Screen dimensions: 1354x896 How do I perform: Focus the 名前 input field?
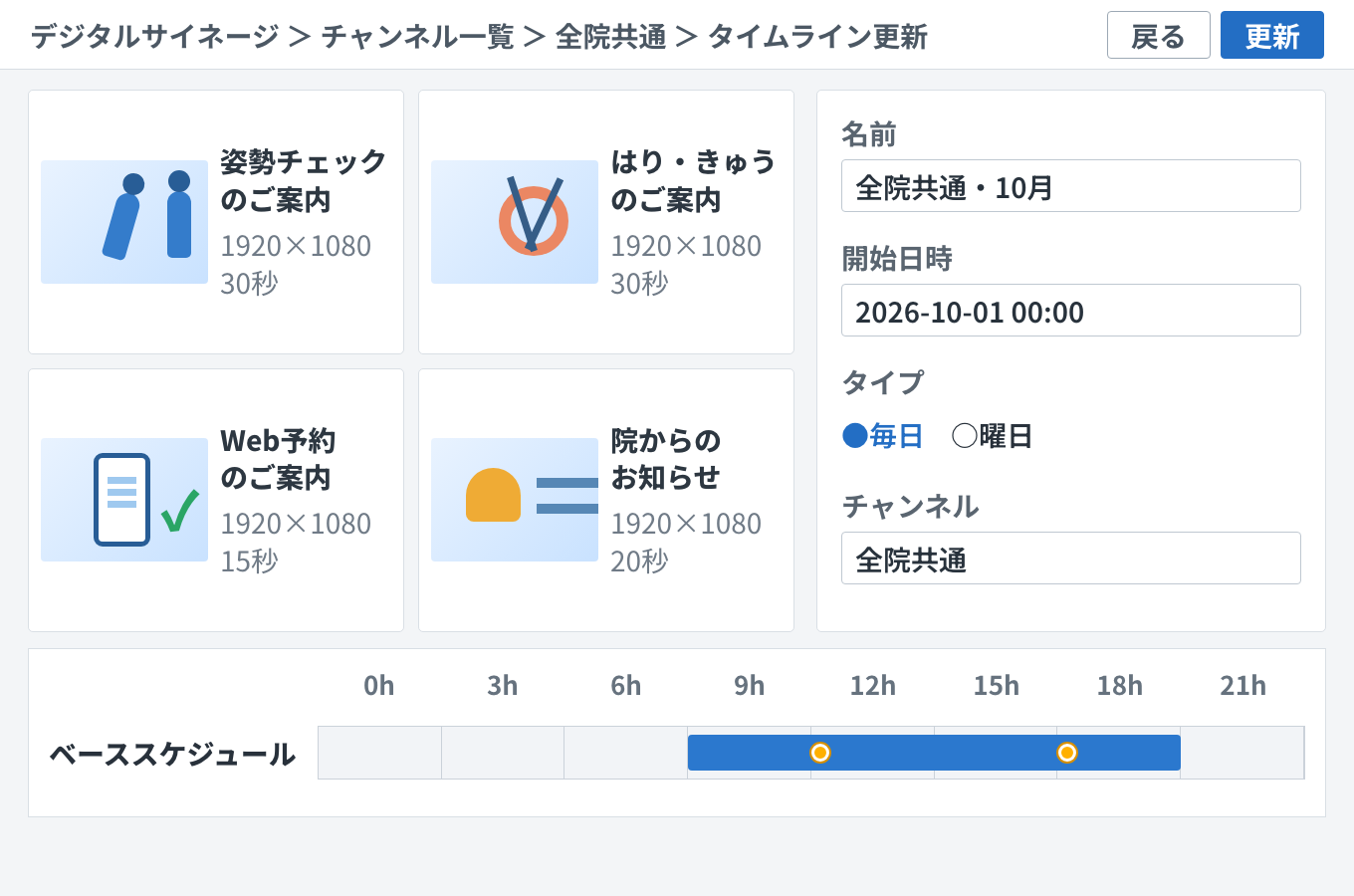pos(1071,186)
